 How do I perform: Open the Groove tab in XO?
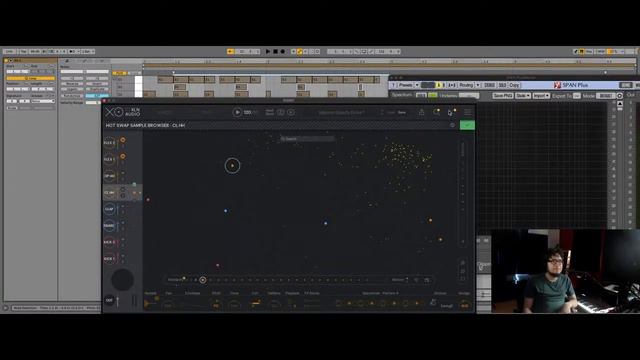click(x=440, y=293)
